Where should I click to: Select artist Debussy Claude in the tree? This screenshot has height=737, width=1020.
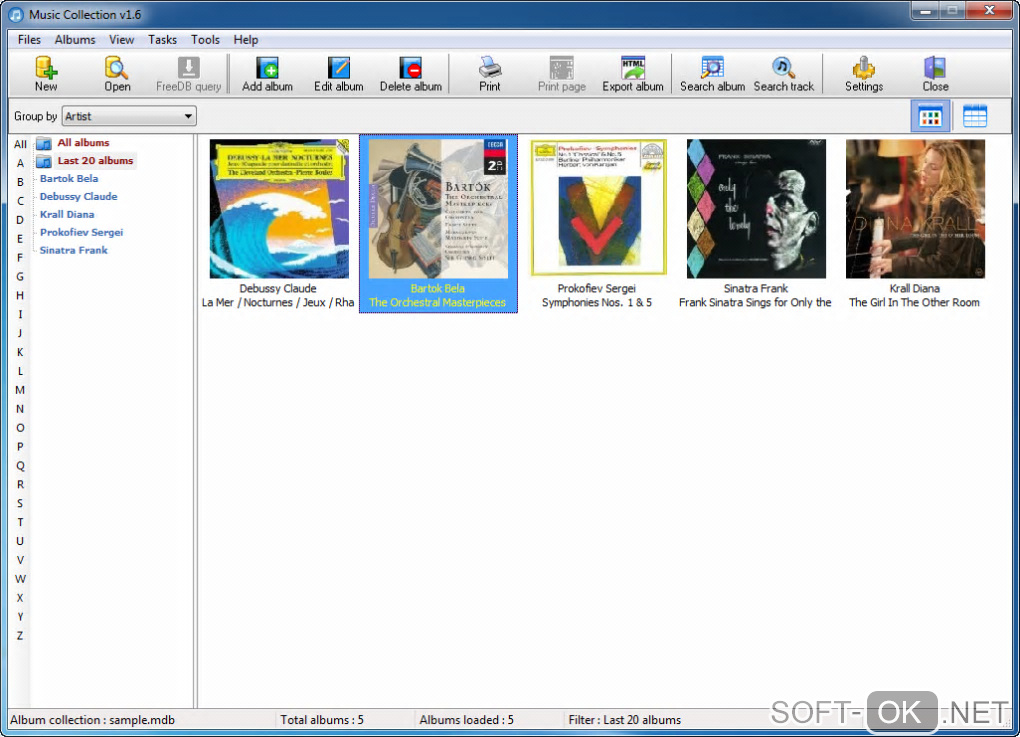(x=79, y=196)
